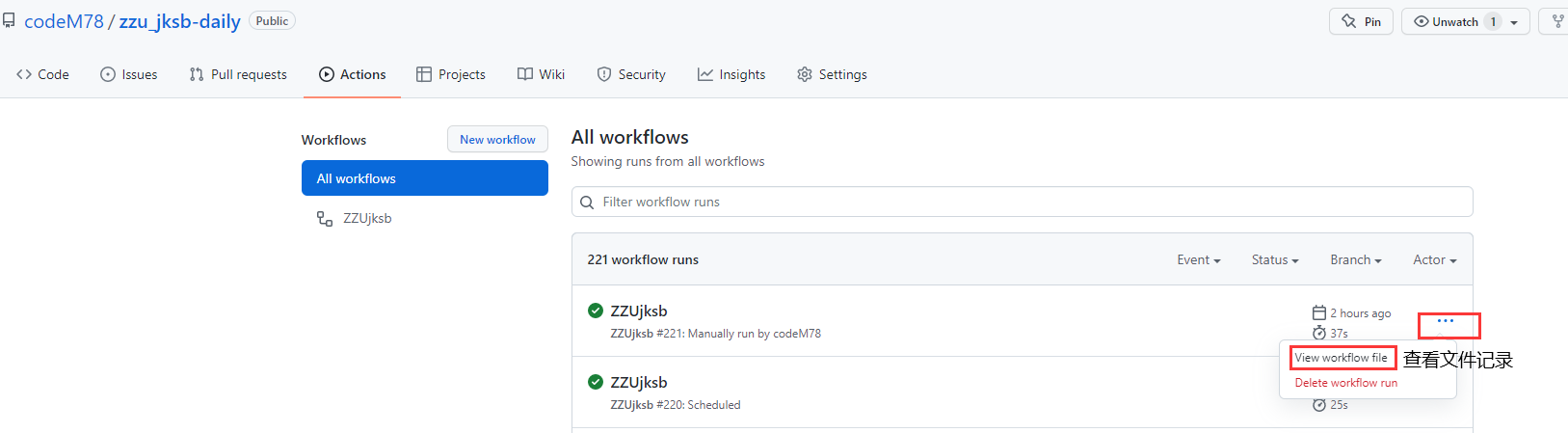The height and width of the screenshot is (433, 1568).
Task: Click the 'Workflows' sidebar heading
Action: tap(333, 140)
